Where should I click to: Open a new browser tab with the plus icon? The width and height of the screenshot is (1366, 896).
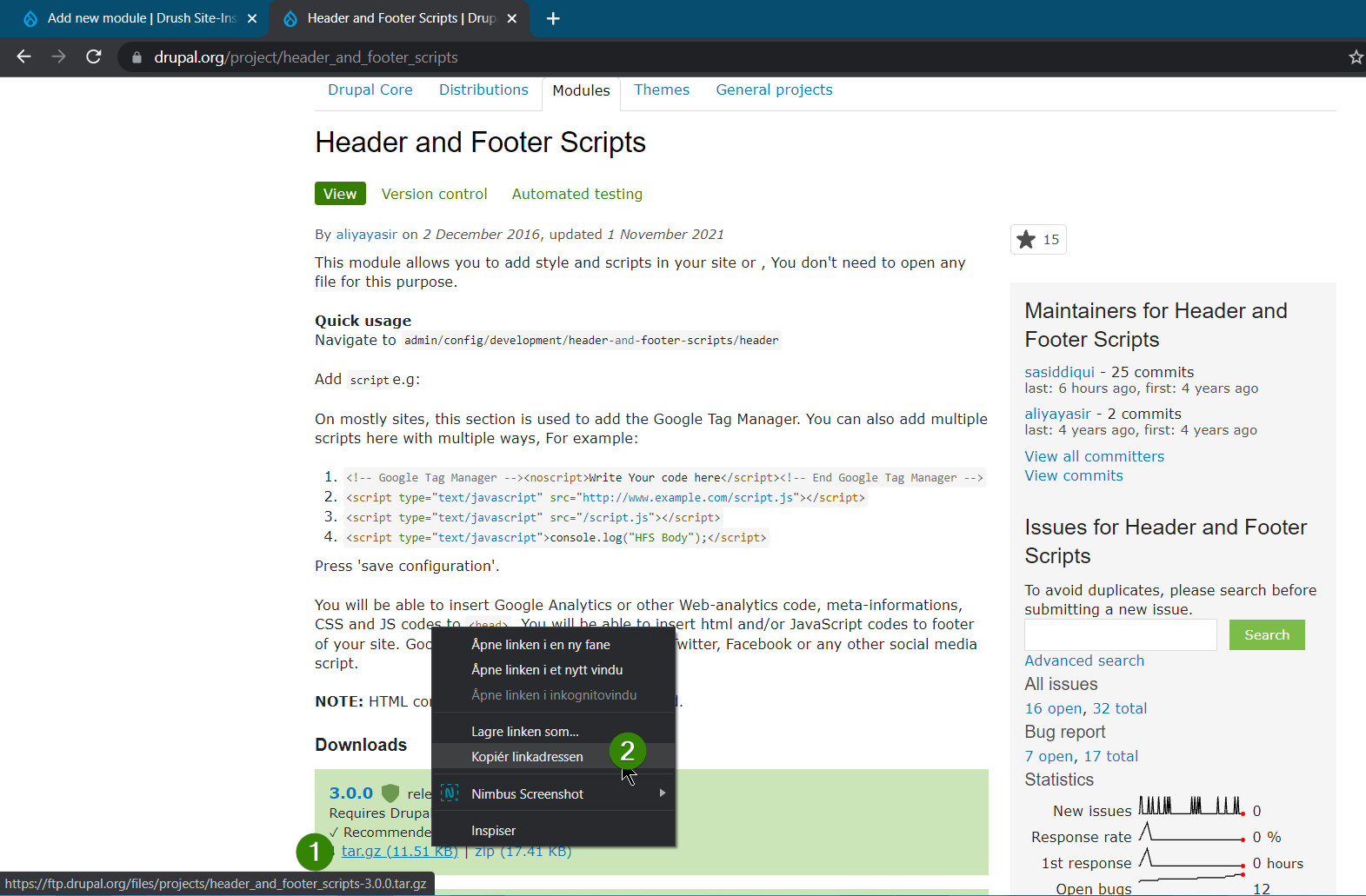click(x=553, y=17)
